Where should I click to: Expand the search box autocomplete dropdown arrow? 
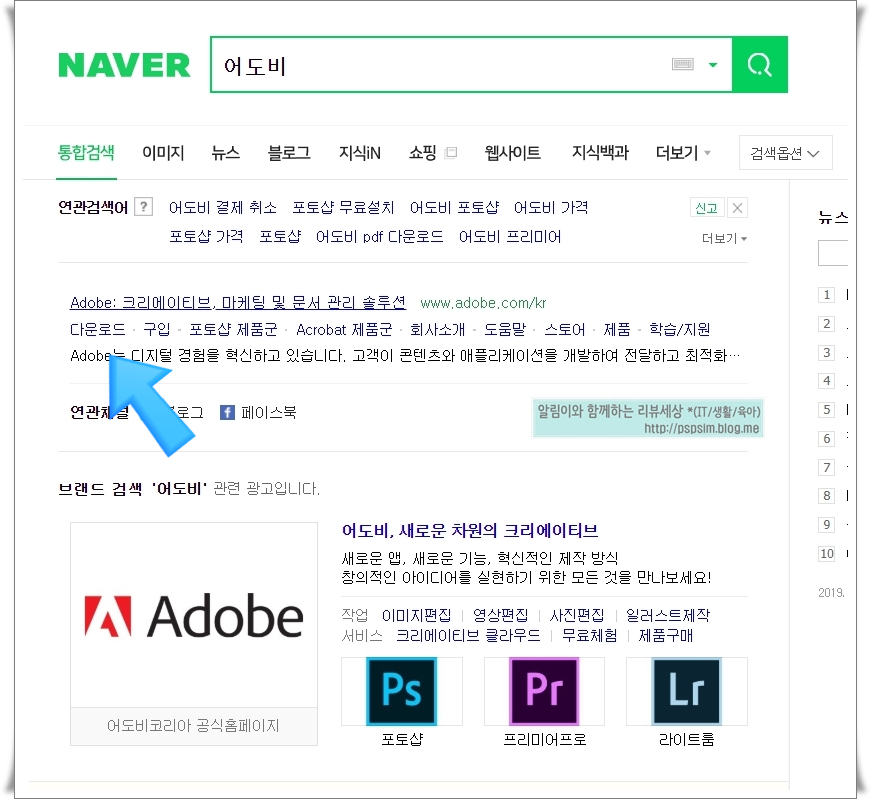coord(713,65)
